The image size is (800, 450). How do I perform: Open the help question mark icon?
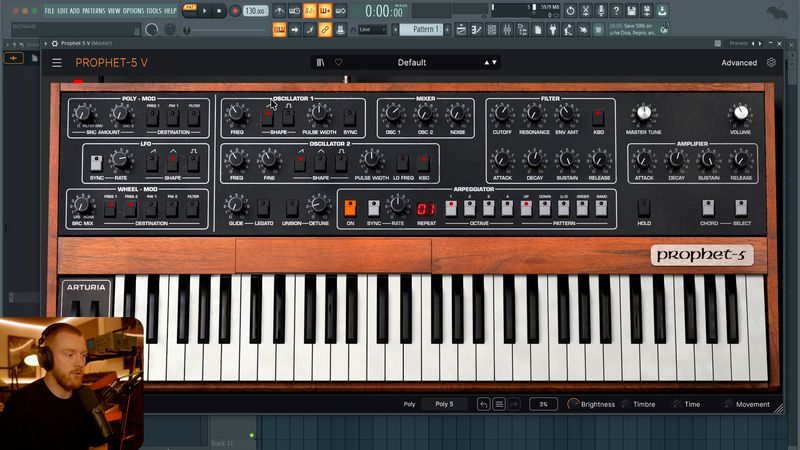[616, 11]
